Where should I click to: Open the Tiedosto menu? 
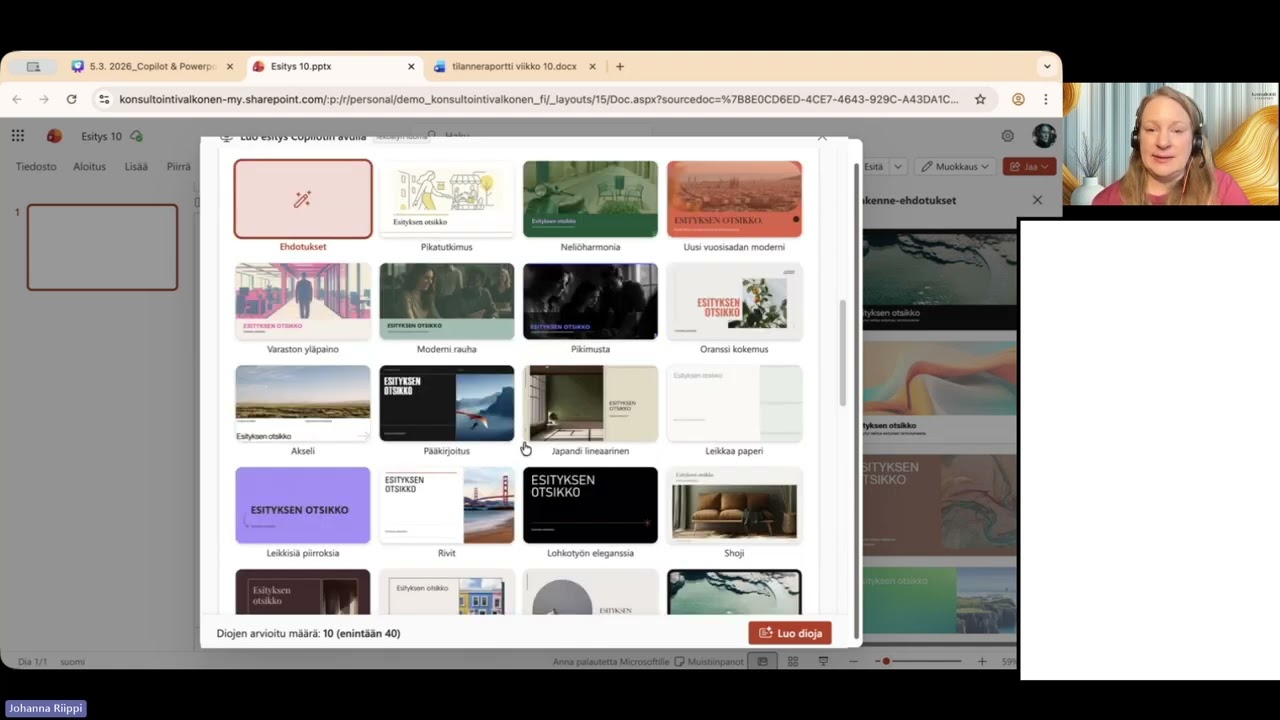[36, 167]
